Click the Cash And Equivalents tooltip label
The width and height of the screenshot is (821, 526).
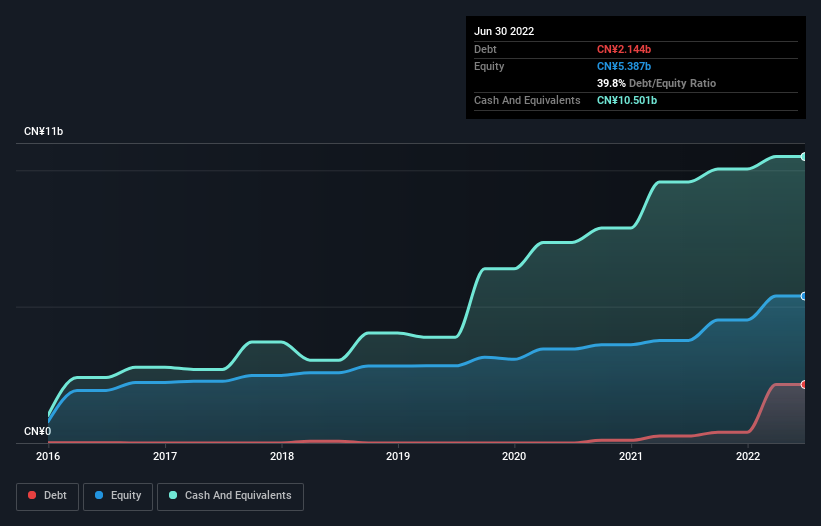point(527,100)
